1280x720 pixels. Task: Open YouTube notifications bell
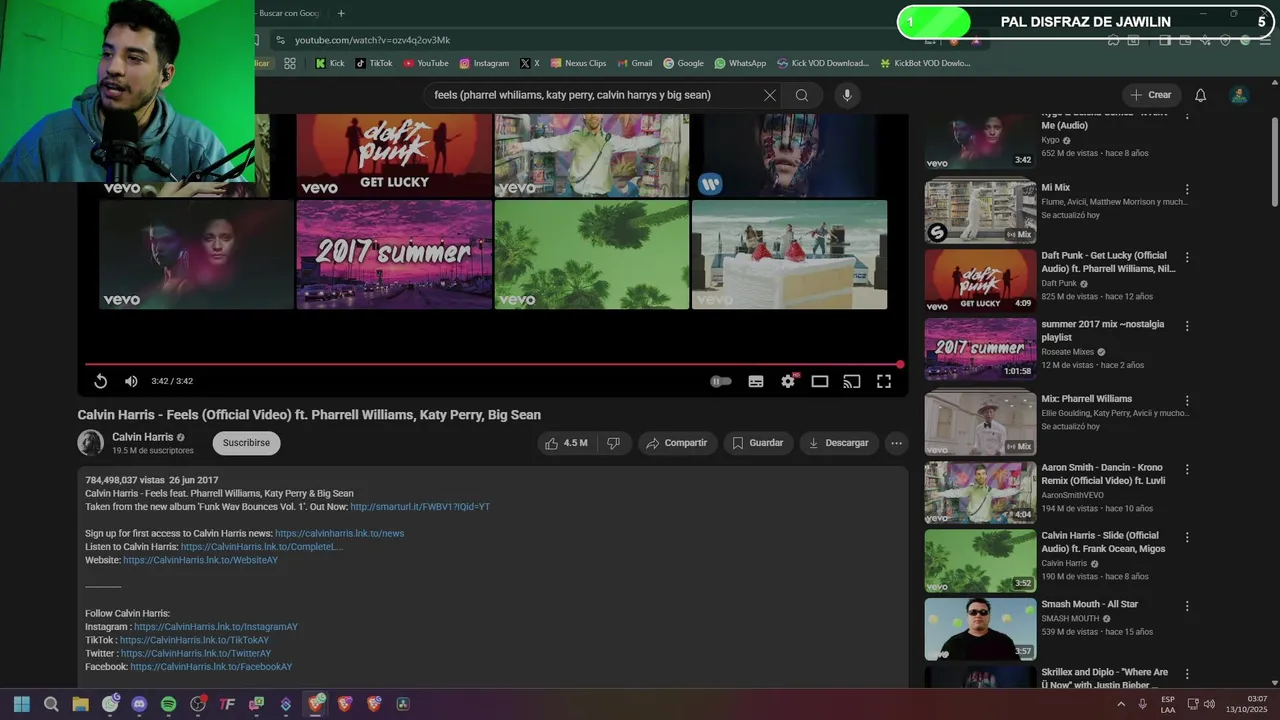(x=1201, y=95)
